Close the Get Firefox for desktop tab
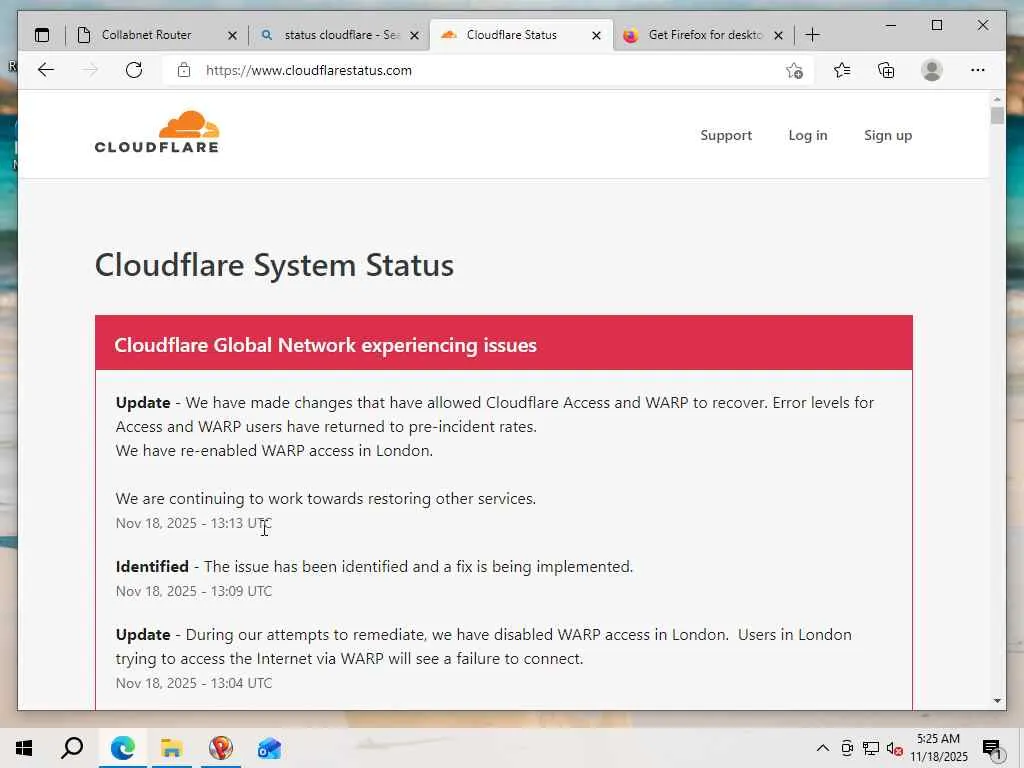Viewport: 1024px width, 768px height. click(x=778, y=35)
